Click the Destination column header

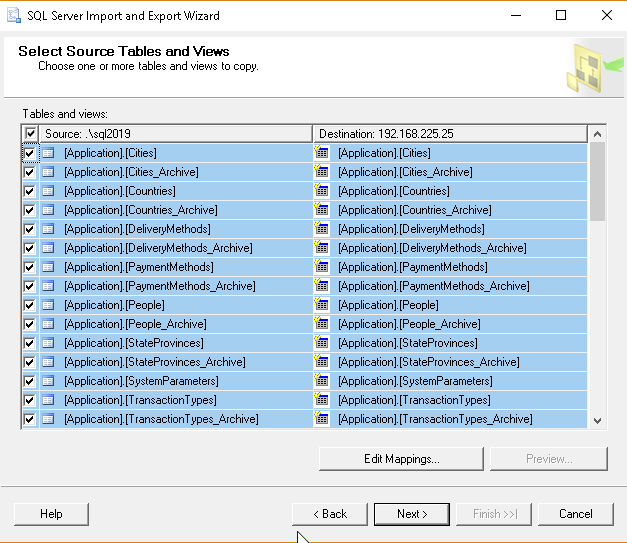450,134
